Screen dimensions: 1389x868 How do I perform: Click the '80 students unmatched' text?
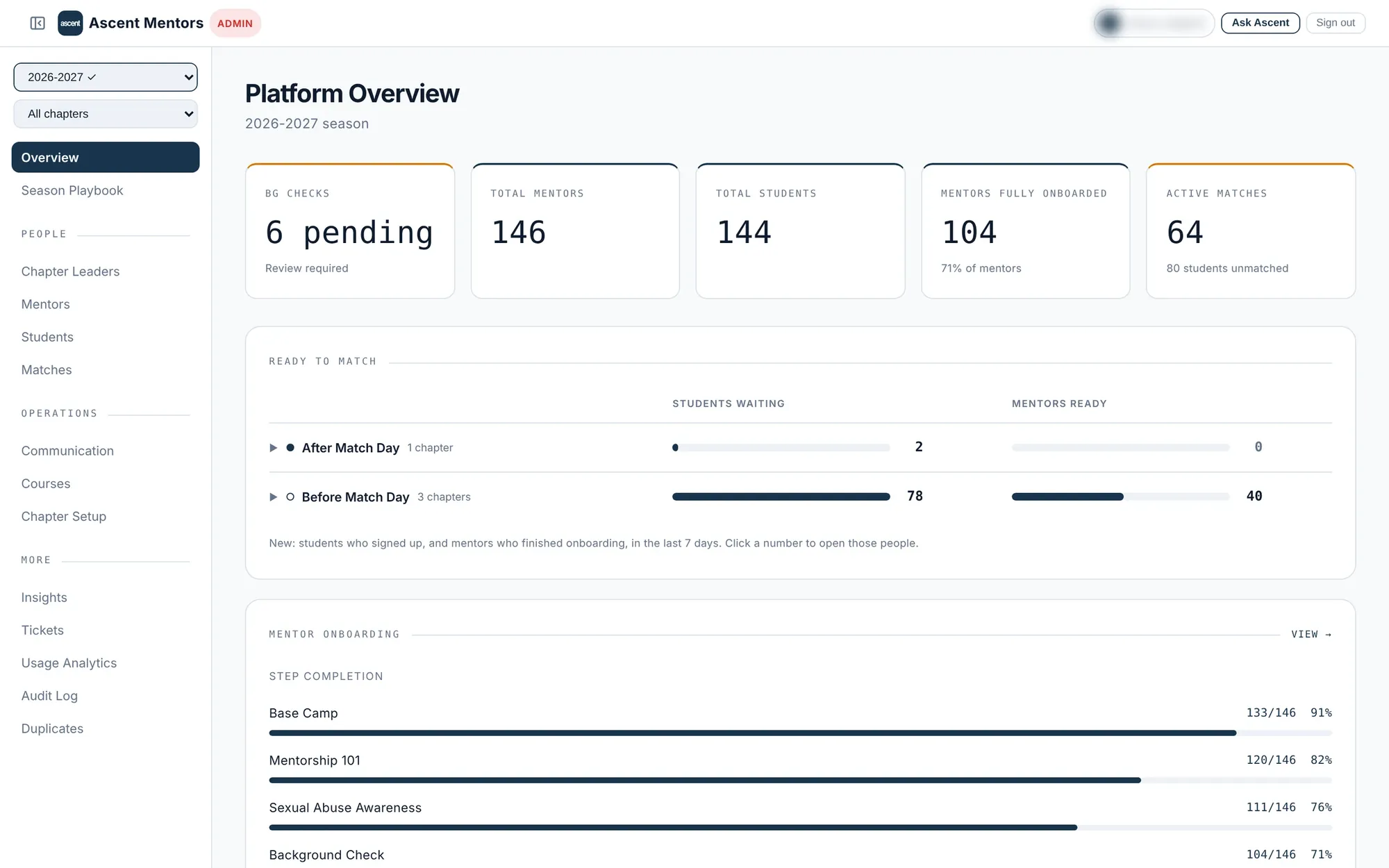[x=1227, y=269]
